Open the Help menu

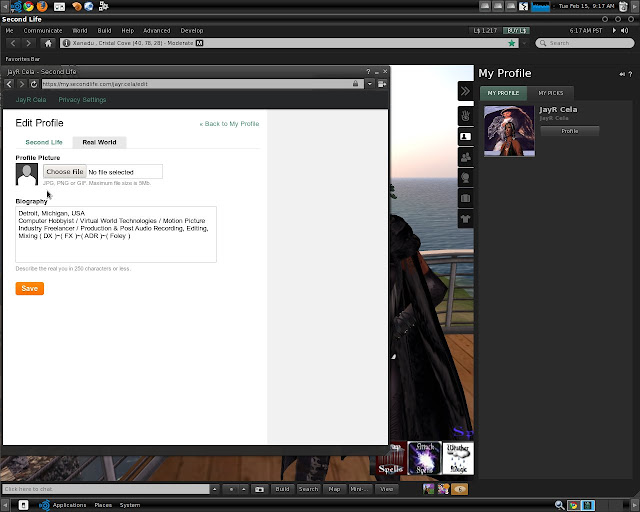(127, 31)
